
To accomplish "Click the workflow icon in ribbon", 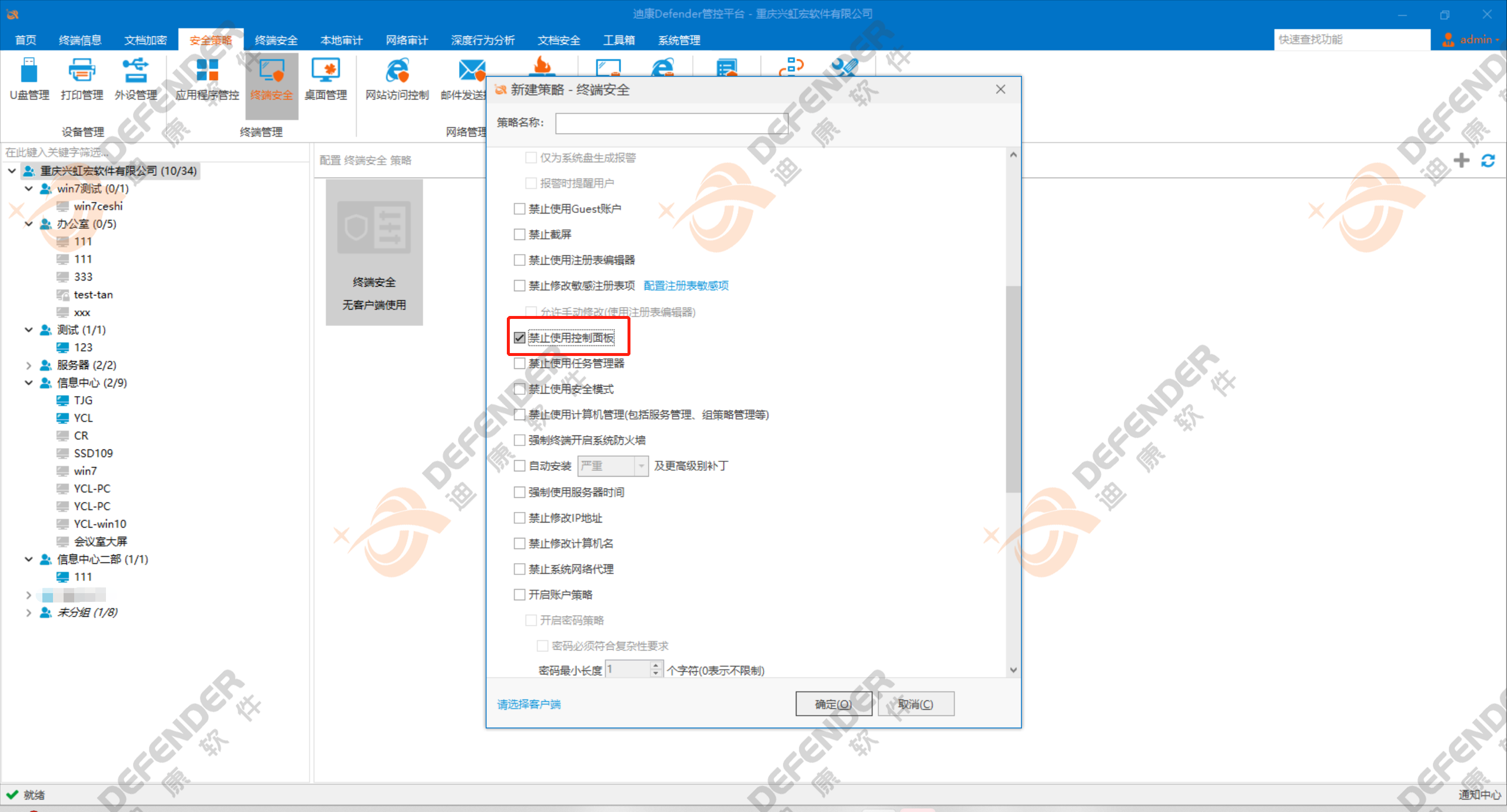I will (791, 66).
